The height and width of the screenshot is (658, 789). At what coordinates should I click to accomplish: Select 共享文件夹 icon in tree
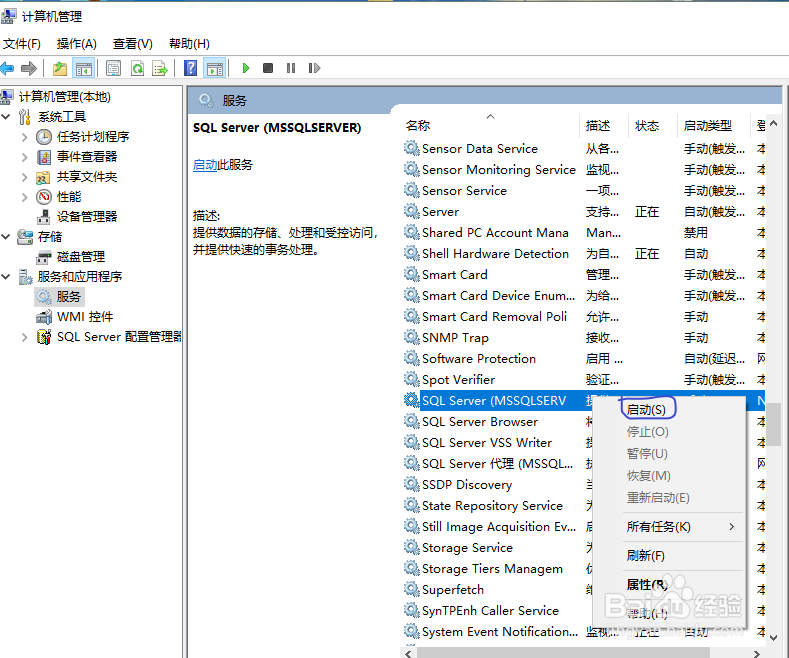coord(43,177)
